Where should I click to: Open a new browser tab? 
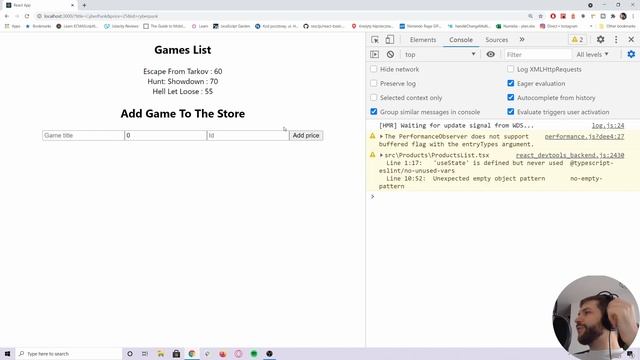click(84, 5)
